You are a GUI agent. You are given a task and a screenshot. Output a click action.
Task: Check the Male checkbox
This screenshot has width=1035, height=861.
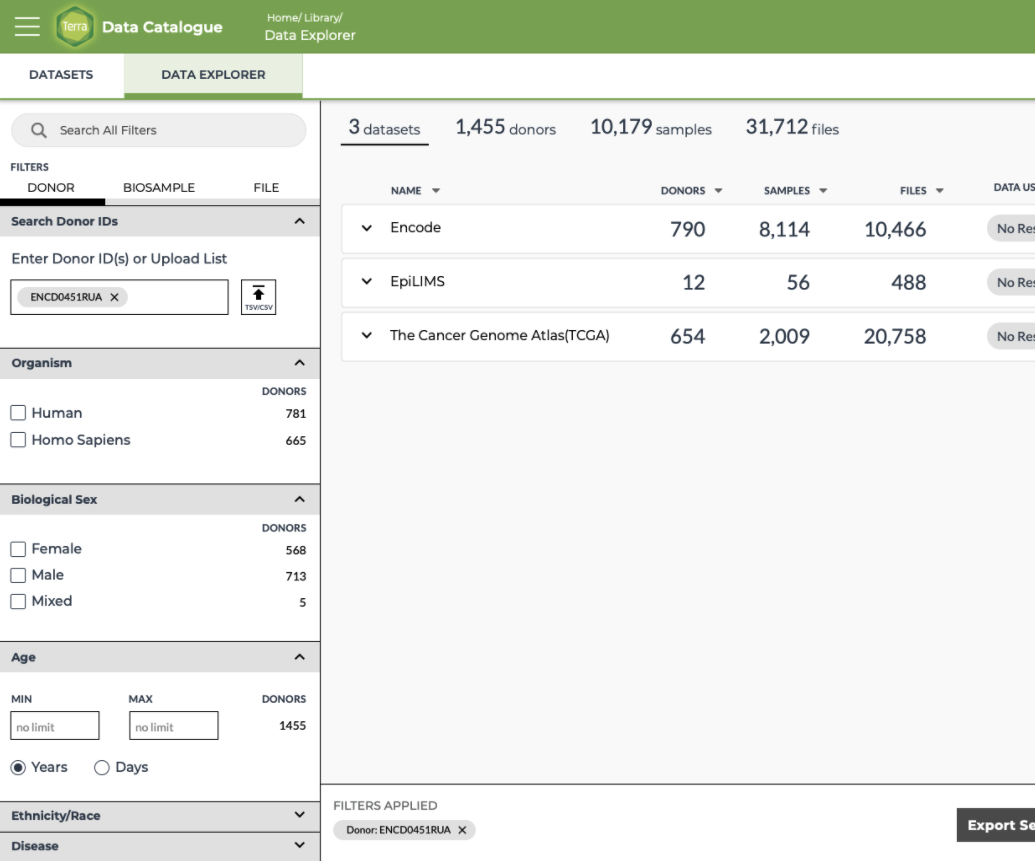(x=18, y=575)
